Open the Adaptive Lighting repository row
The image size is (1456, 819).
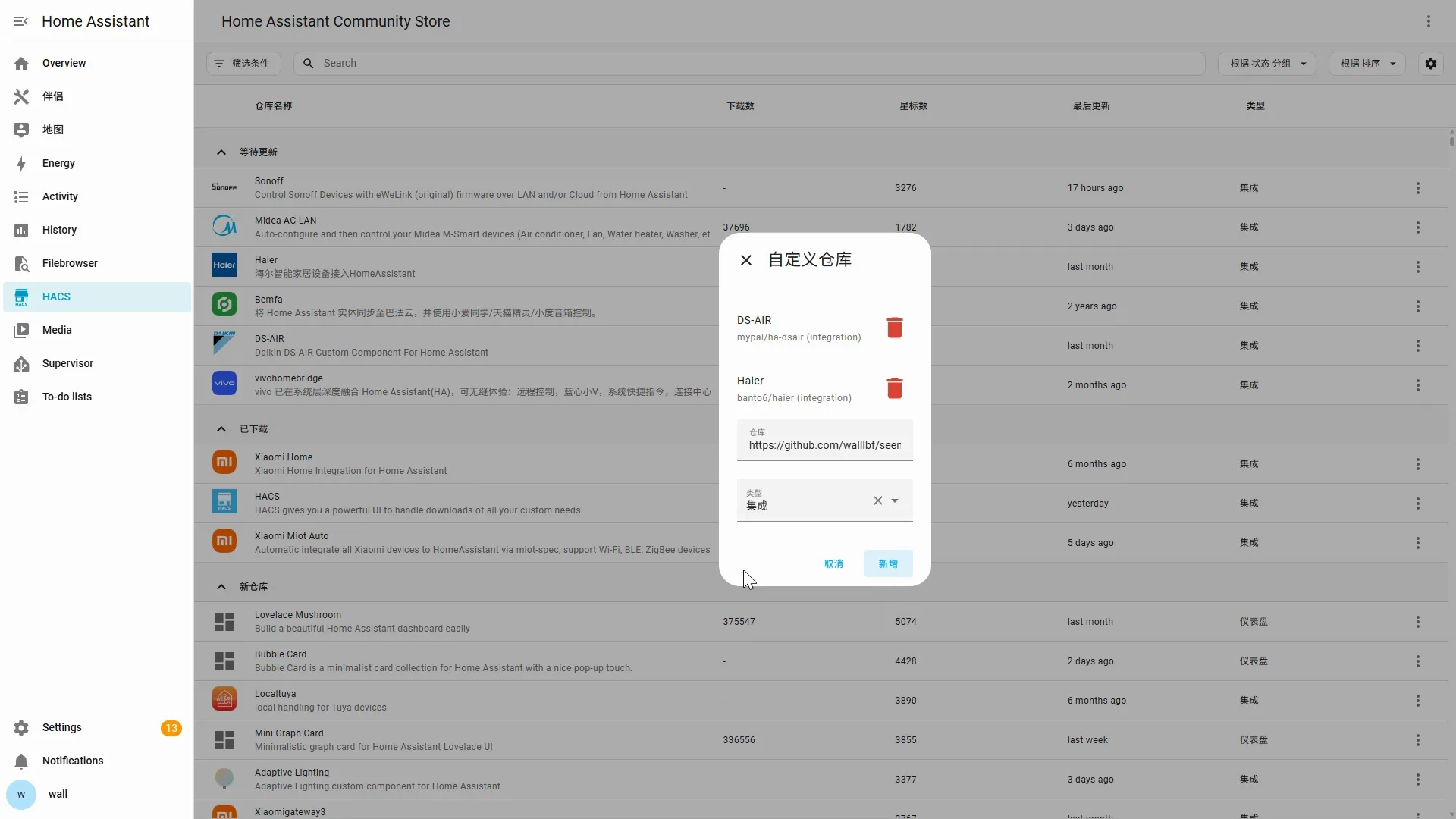click(x=821, y=780)
